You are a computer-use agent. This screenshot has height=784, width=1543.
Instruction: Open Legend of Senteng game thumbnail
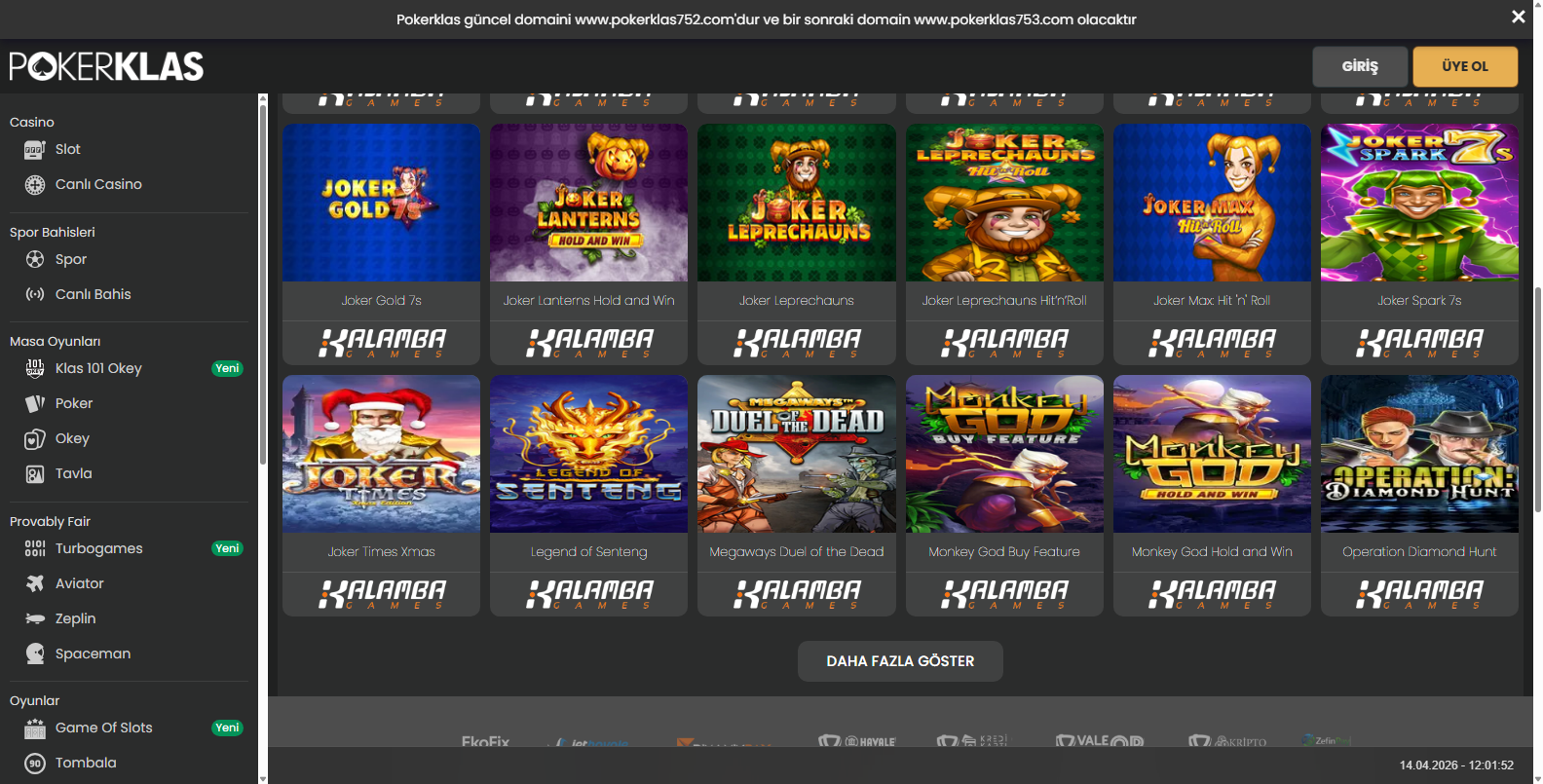point(588,454)
